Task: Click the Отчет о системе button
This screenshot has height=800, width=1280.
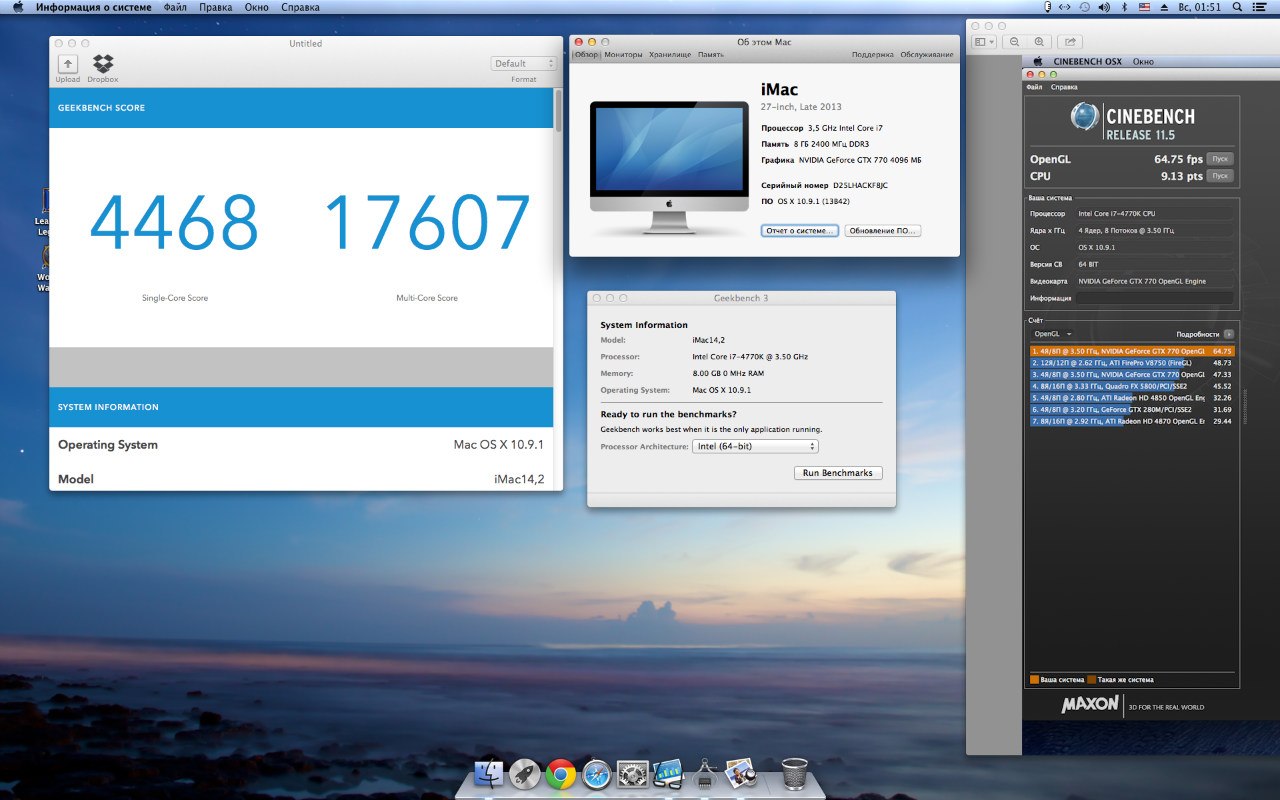Action: [x=799, y=231]
